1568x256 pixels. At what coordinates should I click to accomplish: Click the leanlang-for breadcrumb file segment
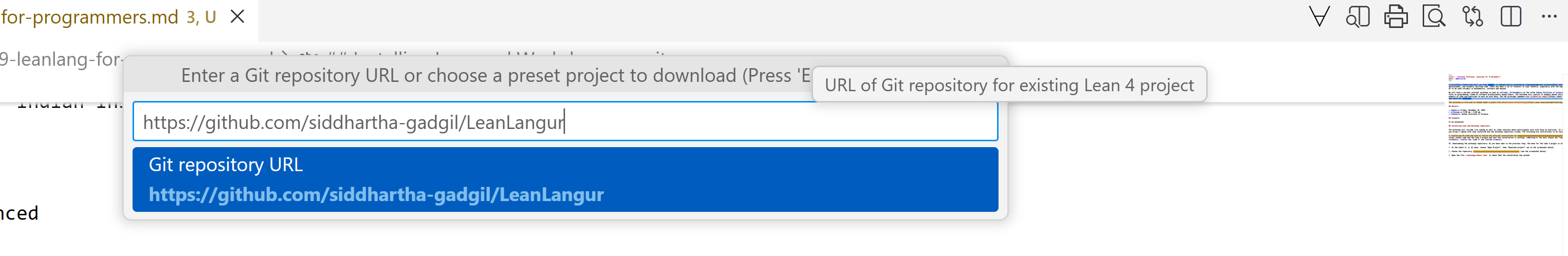tap(61, 60)
